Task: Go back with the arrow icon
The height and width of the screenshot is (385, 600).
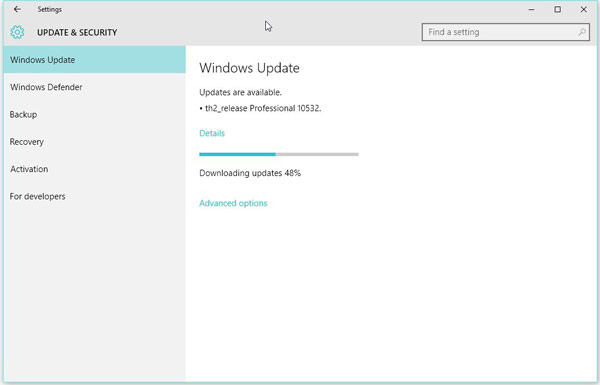Action: coord(17,9)
